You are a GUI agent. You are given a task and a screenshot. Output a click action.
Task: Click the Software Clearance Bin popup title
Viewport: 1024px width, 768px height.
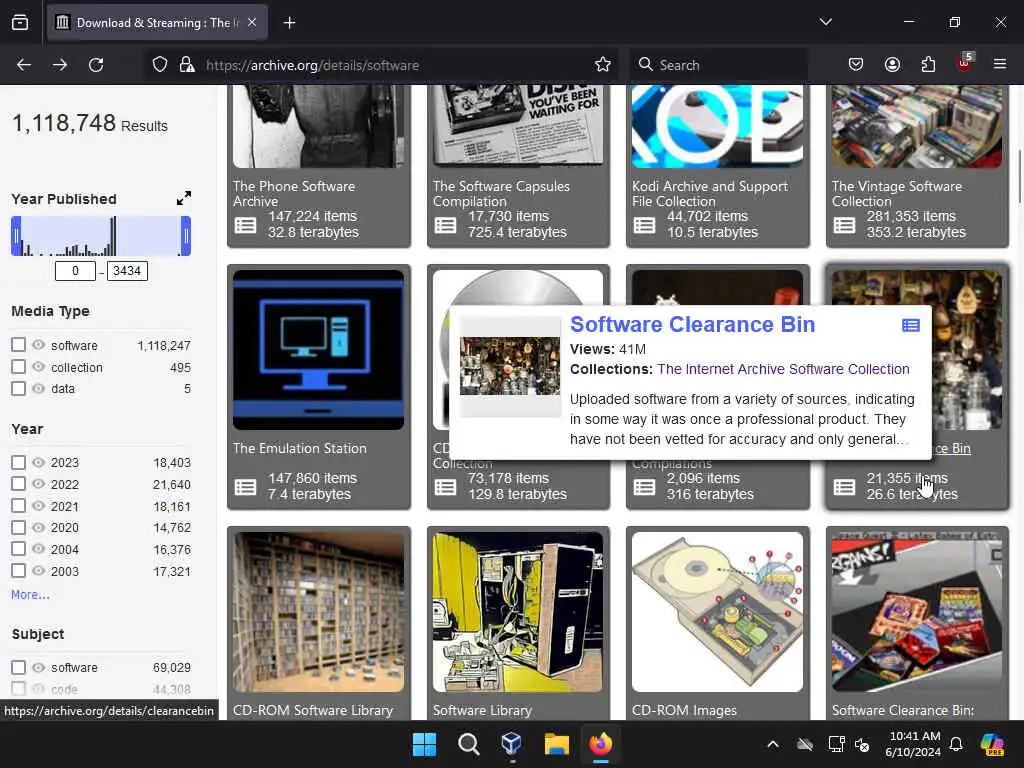tap(692, 325)
